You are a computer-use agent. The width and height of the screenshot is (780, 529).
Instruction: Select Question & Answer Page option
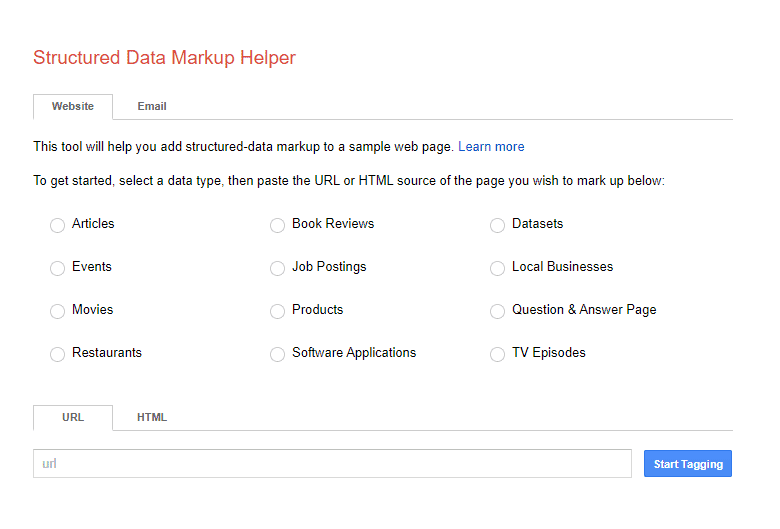coord(497,311)
